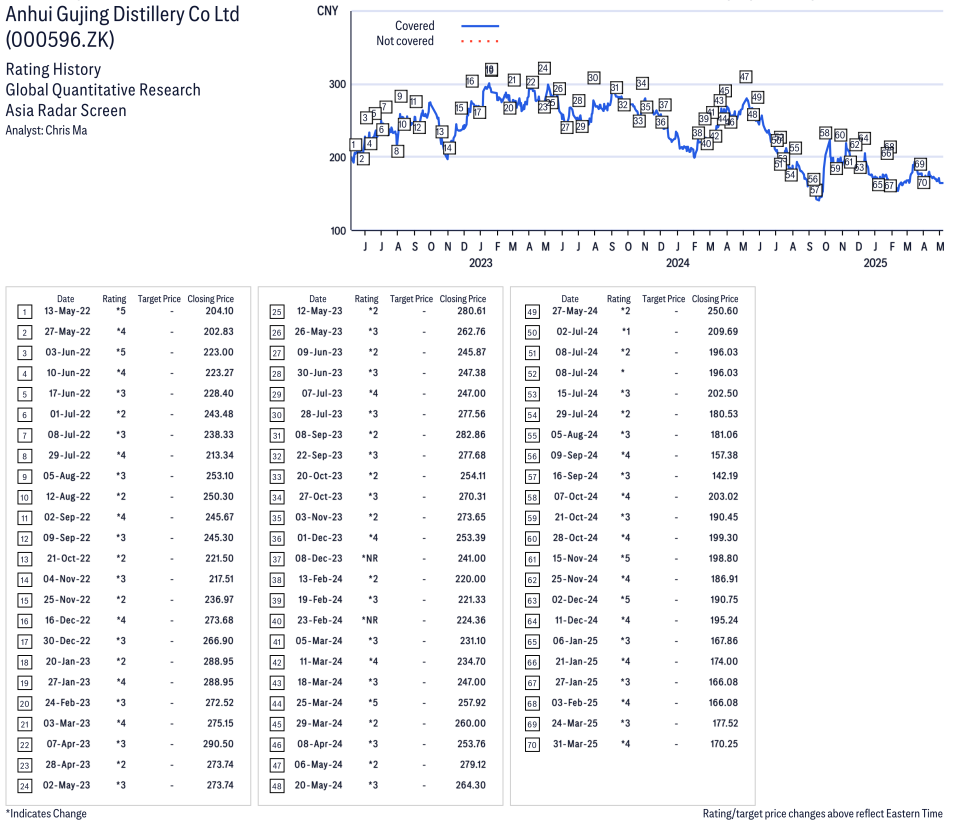The height and width of the screenshot is (820, 954).
Task: Select the 29-Jul-22 date cell
Action: click(x=69, y=456)
